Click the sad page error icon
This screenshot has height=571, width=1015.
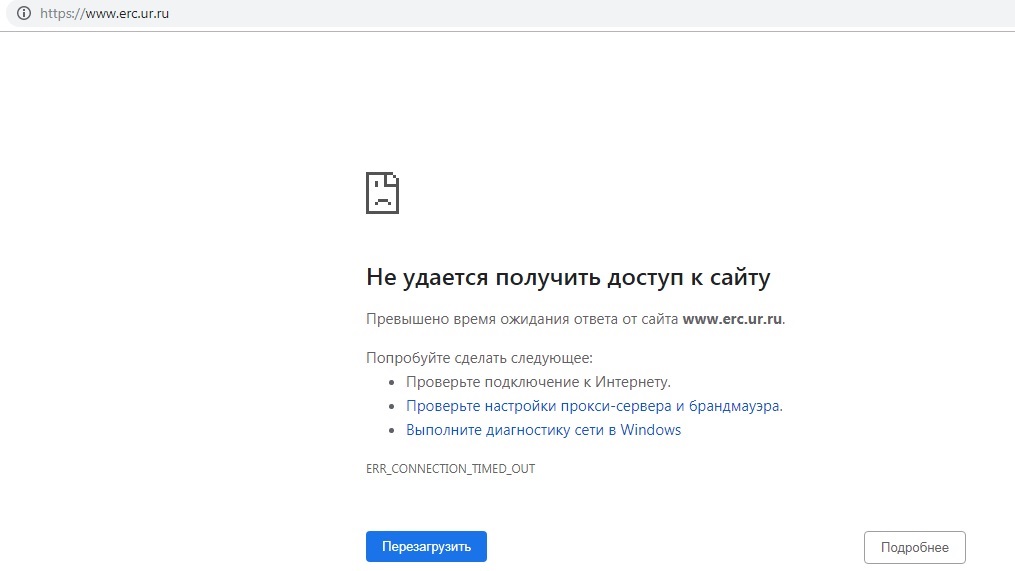point(382,192)
